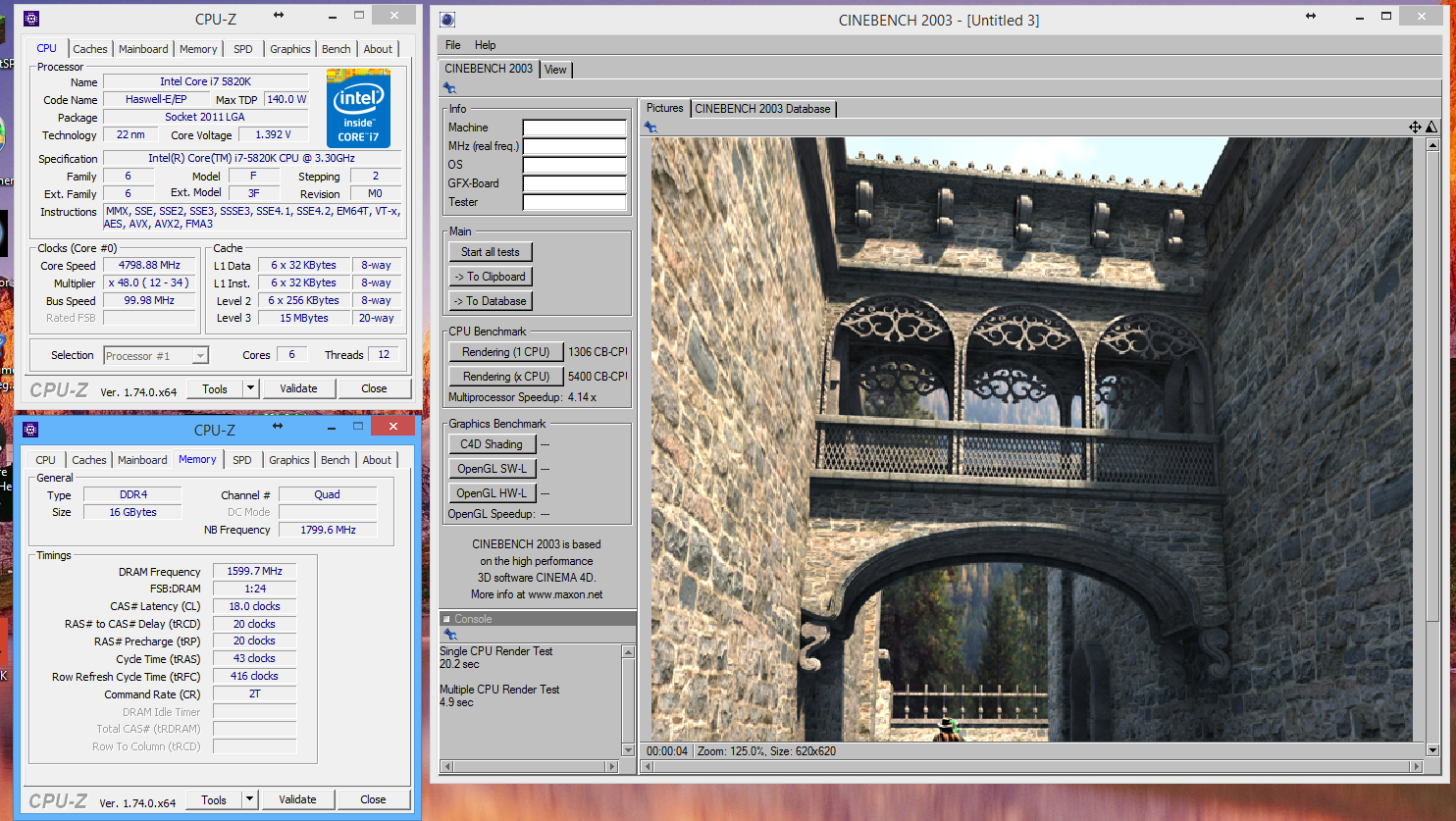Open the About tab in the top CPU-Z window

[x=378, y=49]
